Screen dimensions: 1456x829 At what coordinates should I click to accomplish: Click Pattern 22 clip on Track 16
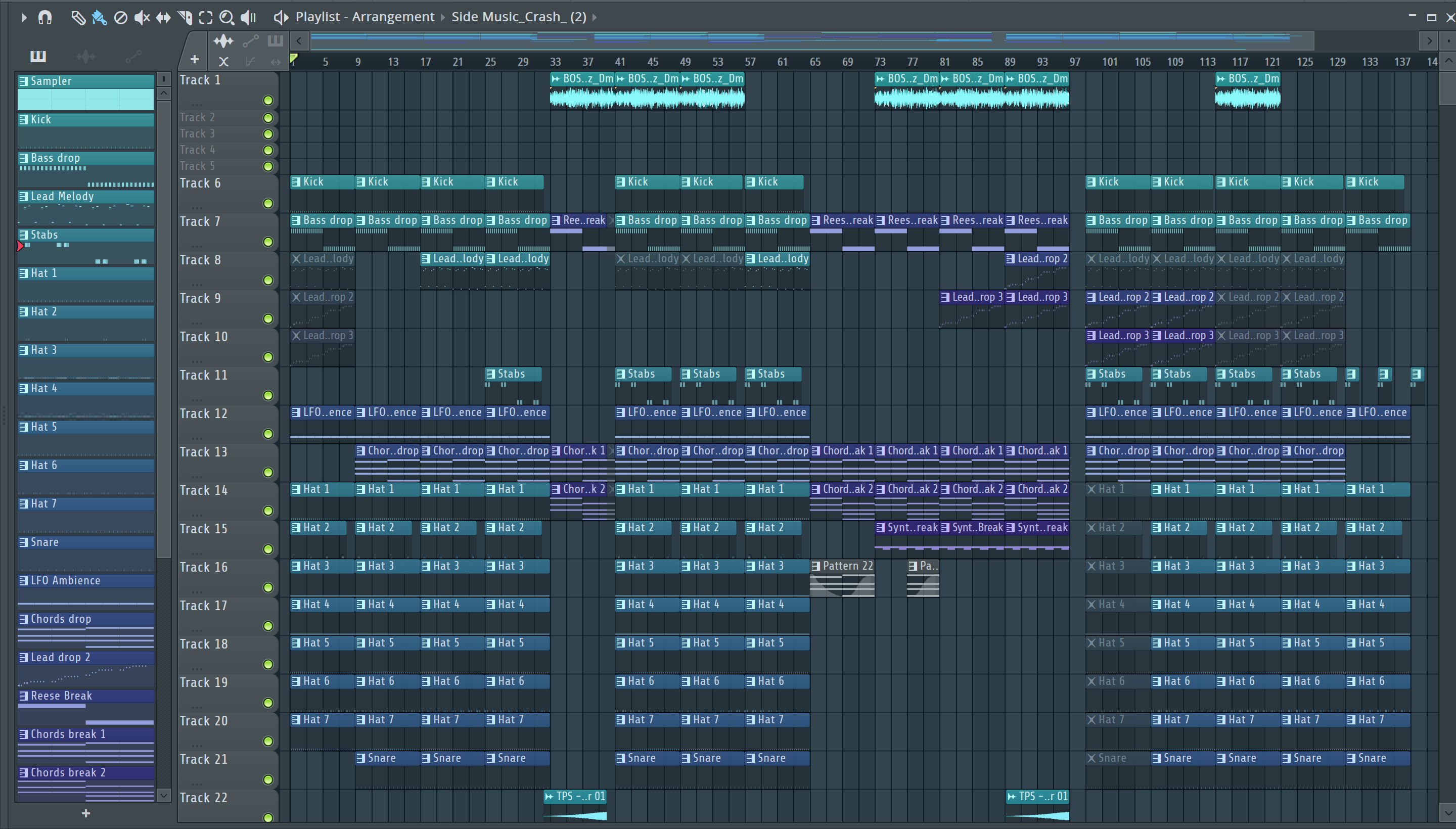pos(842,578)
